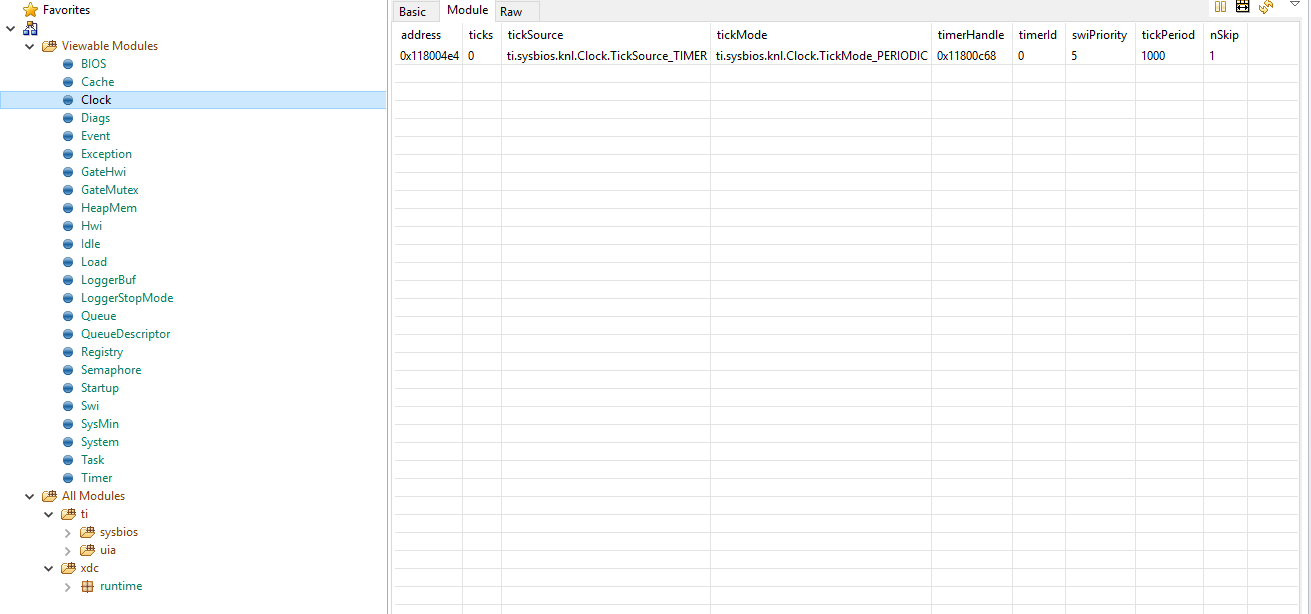The width and height of the screenshot is (1311, 614).
Task: Open the SysMin module
Action: pyautogui.click(x=100, y=424)
